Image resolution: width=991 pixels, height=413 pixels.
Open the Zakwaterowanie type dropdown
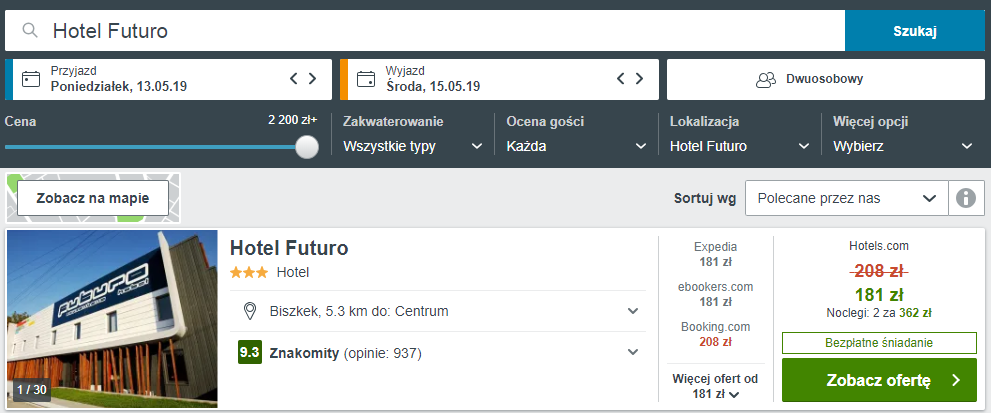(x=411, y=146)
